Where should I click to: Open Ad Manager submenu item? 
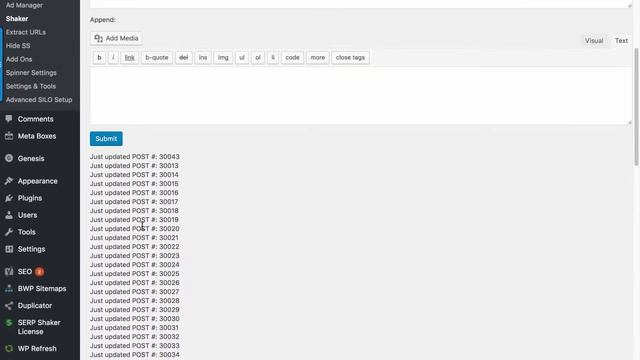pyautogui.click(x=24, y=5)
